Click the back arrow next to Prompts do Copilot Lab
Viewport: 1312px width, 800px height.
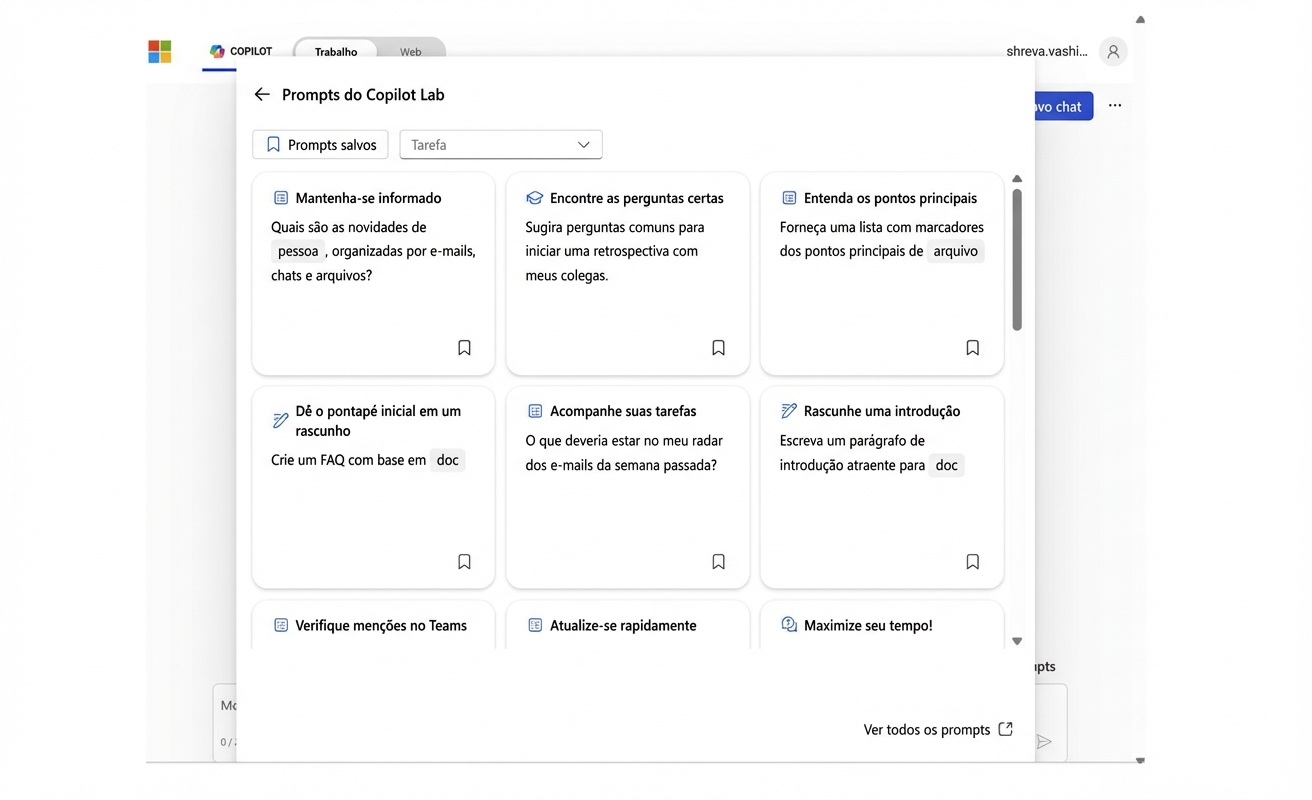[261, 93]
